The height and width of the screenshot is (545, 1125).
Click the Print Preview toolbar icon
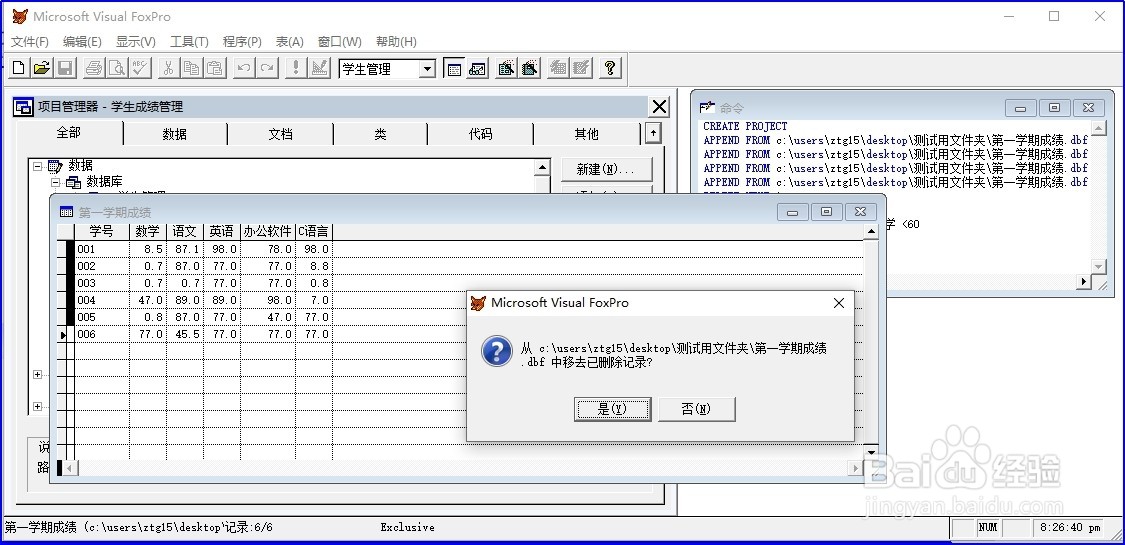(x=116, y=69)
